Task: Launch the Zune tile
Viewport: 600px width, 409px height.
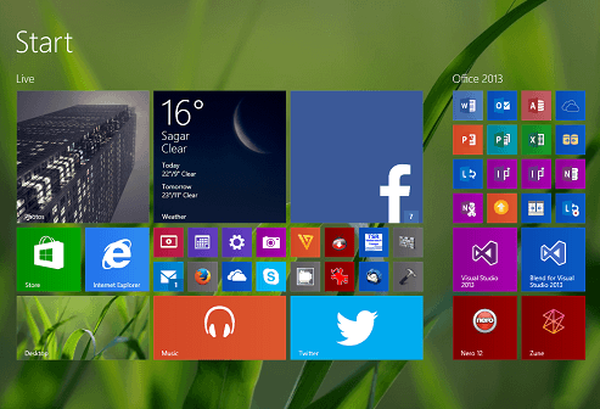Action: coord(553,328)
